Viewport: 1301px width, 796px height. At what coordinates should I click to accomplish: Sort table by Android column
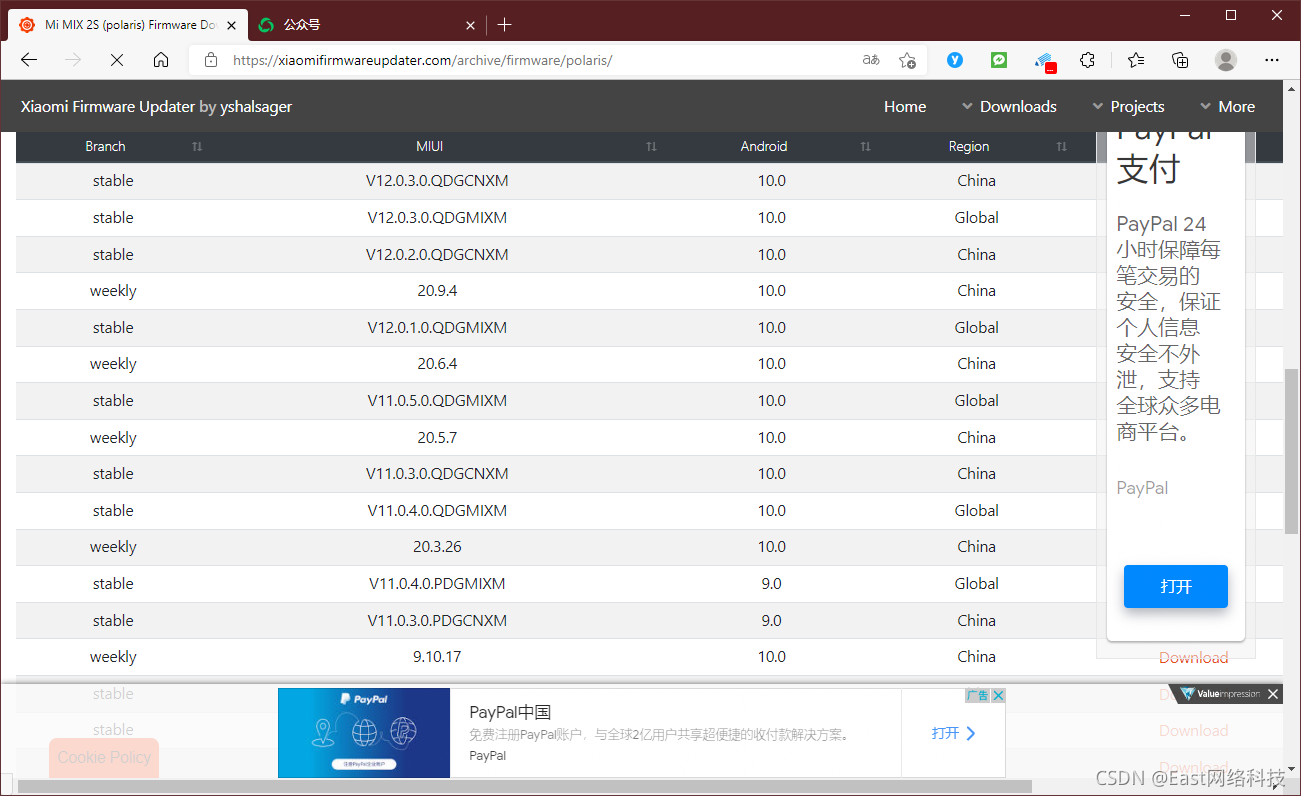771,146
